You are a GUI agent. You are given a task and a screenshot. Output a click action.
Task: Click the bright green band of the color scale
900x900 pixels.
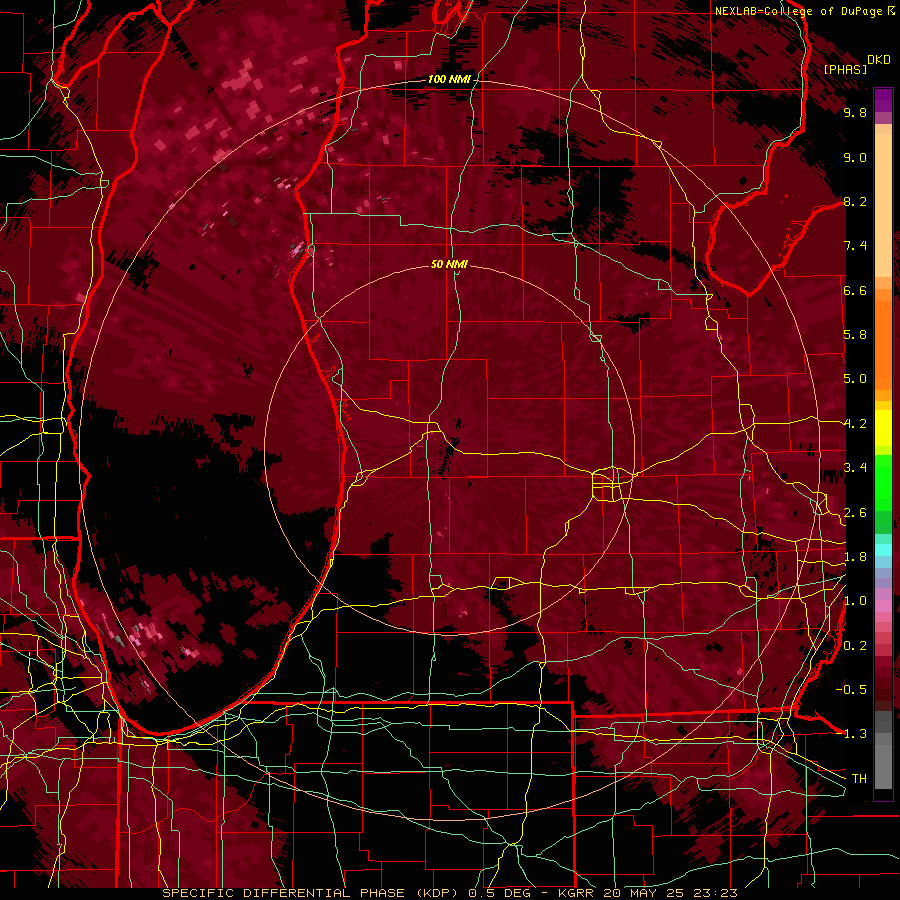[x=883, y=483]
